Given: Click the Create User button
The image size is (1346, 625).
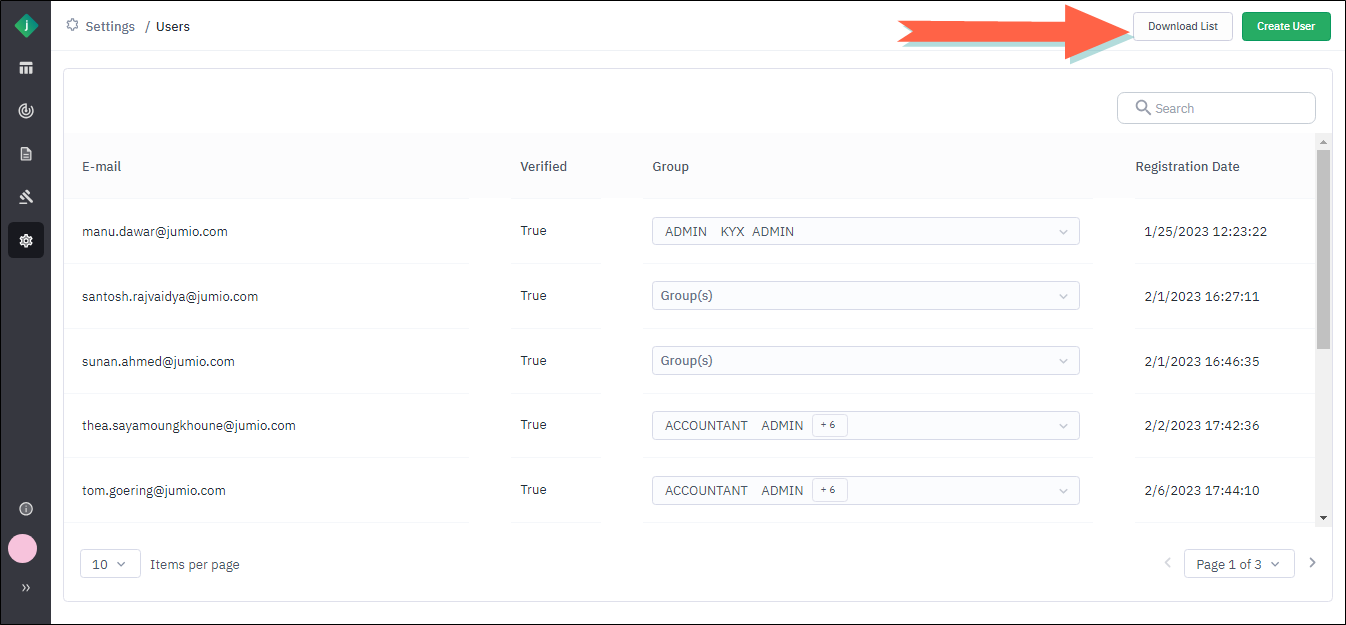Looking at the screenshot, I should pyautogui.click(x=1285, y=26).
